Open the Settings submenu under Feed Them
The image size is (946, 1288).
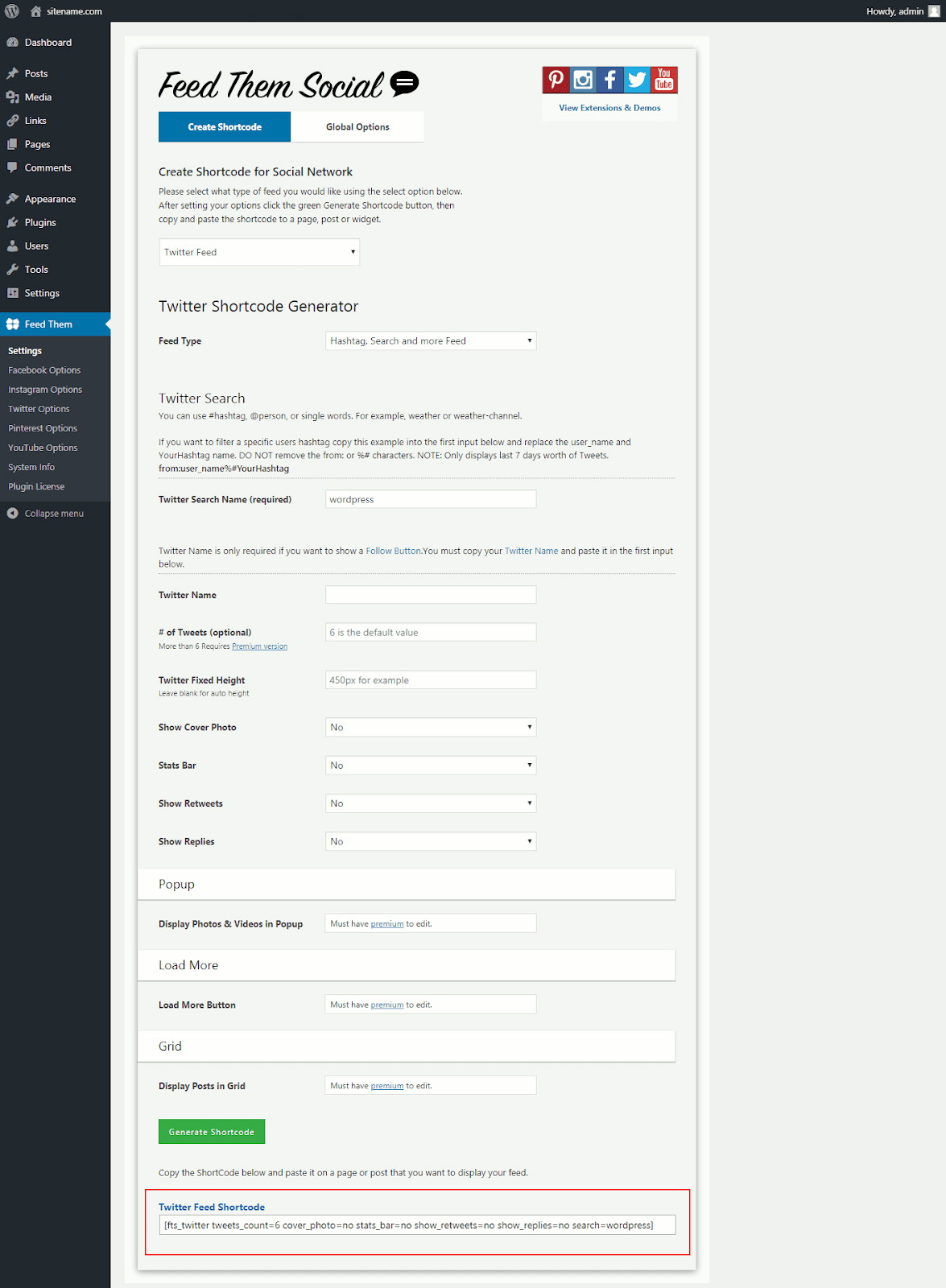coord(25,351)
